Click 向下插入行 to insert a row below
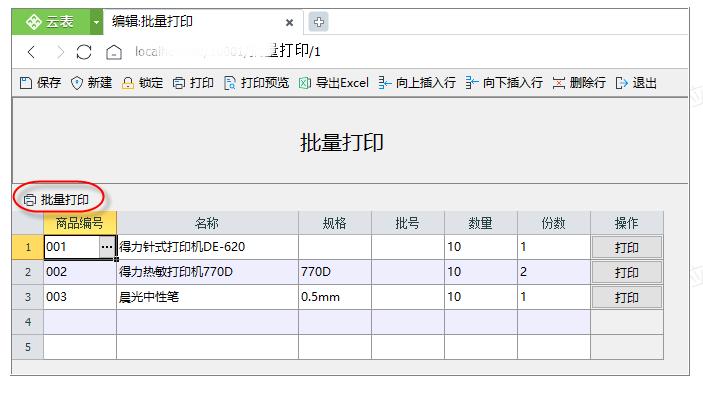The width and height of the screenshot is (703, 395). [504, 83]
